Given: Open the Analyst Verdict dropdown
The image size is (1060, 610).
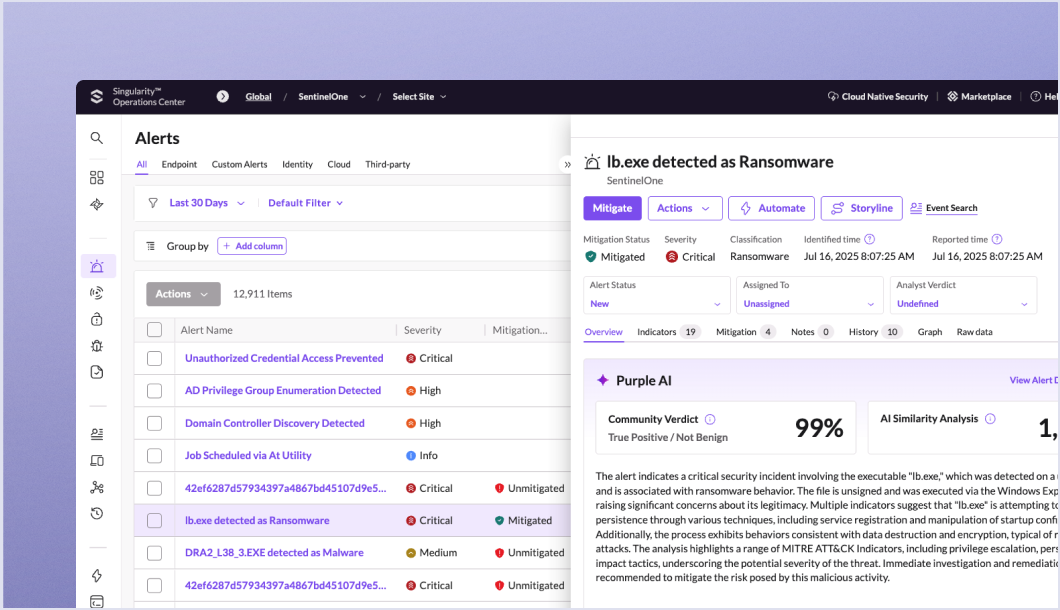Looking at the screenshot, I should click(962, 296).
